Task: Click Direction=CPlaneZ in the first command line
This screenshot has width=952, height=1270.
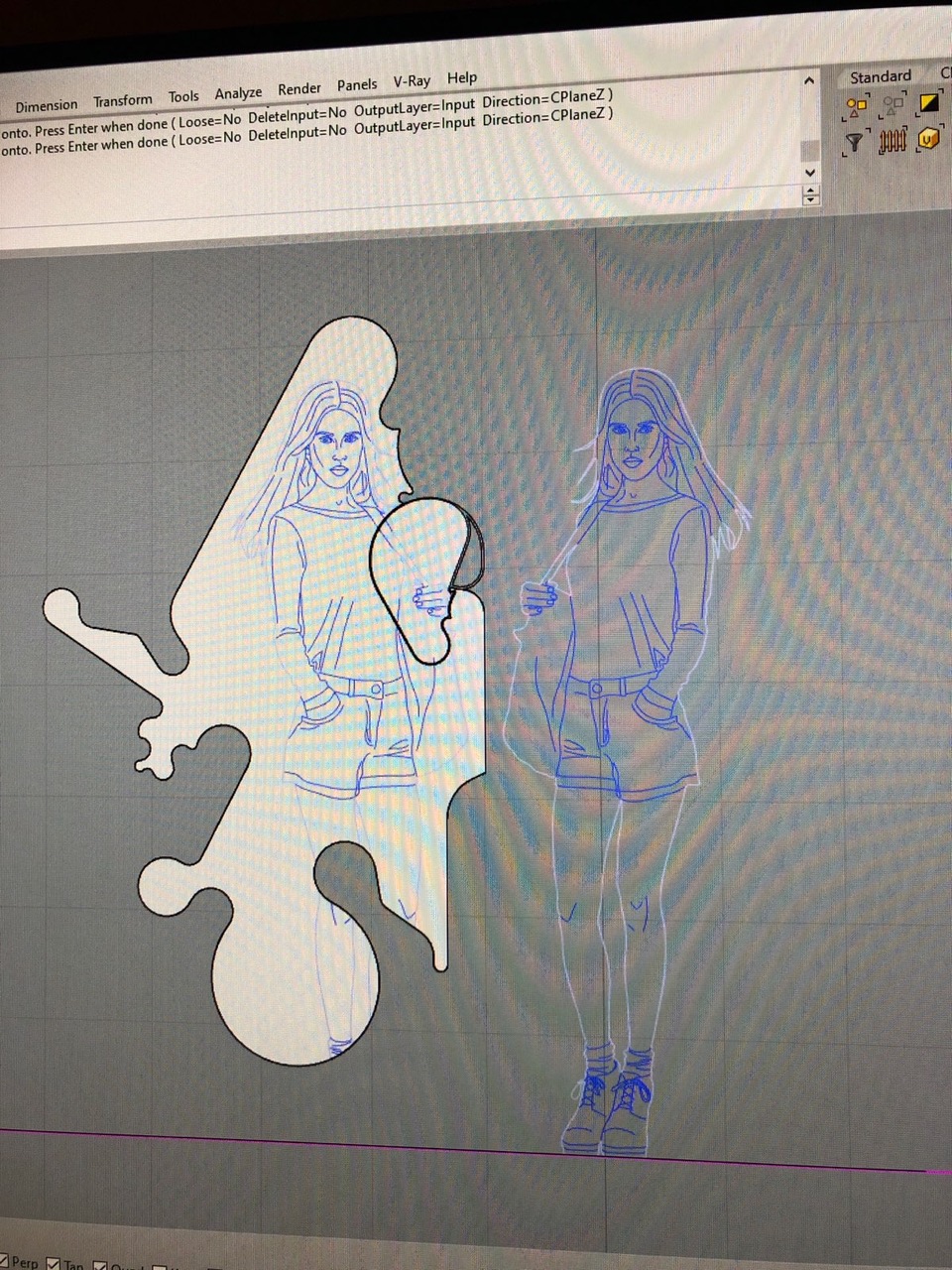Action: (x=543, y=97)
